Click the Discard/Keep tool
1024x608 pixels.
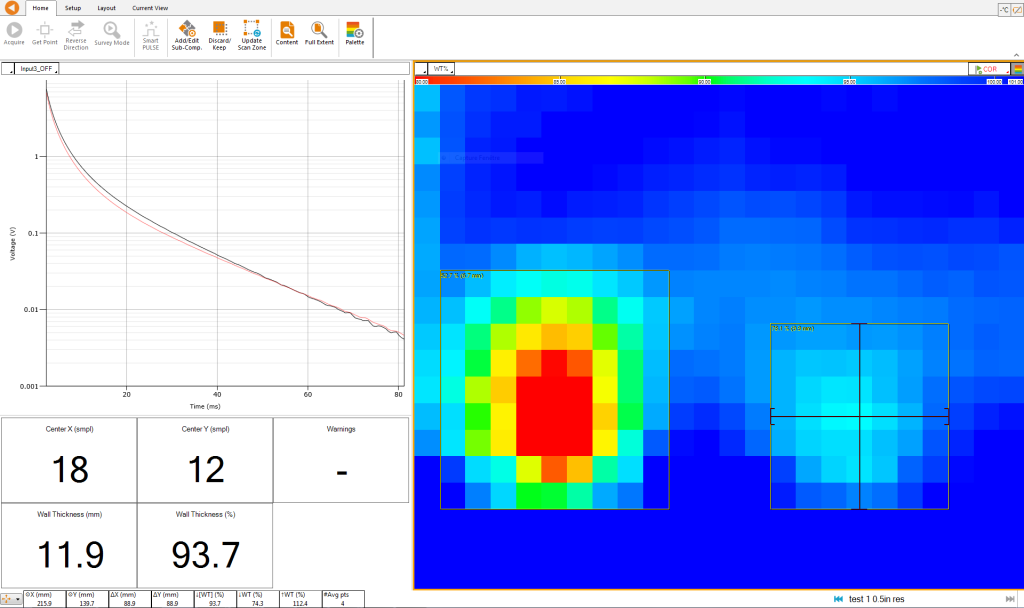(x=219, y=33)
